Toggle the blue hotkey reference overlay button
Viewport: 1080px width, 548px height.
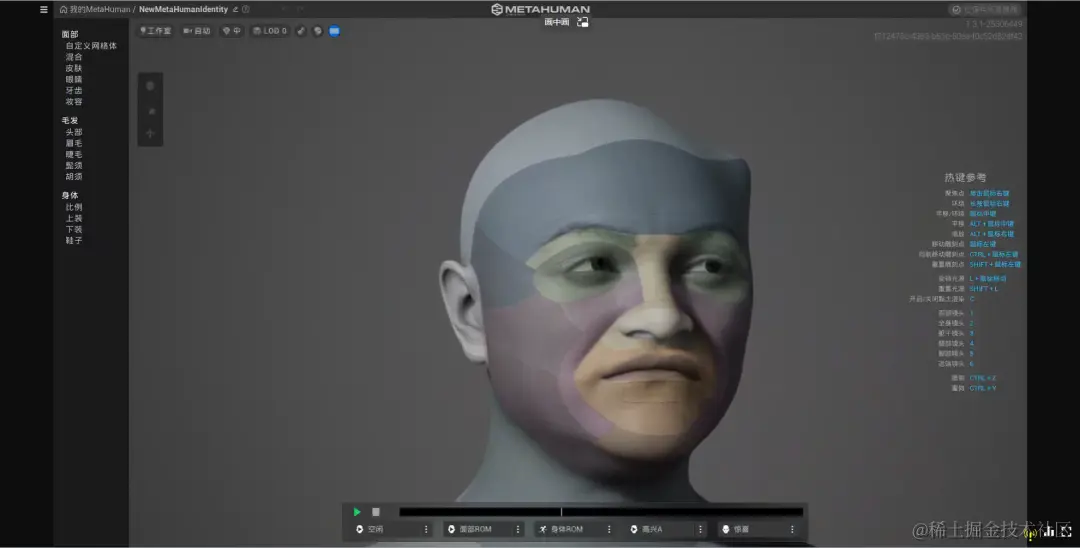click(335, 31)
